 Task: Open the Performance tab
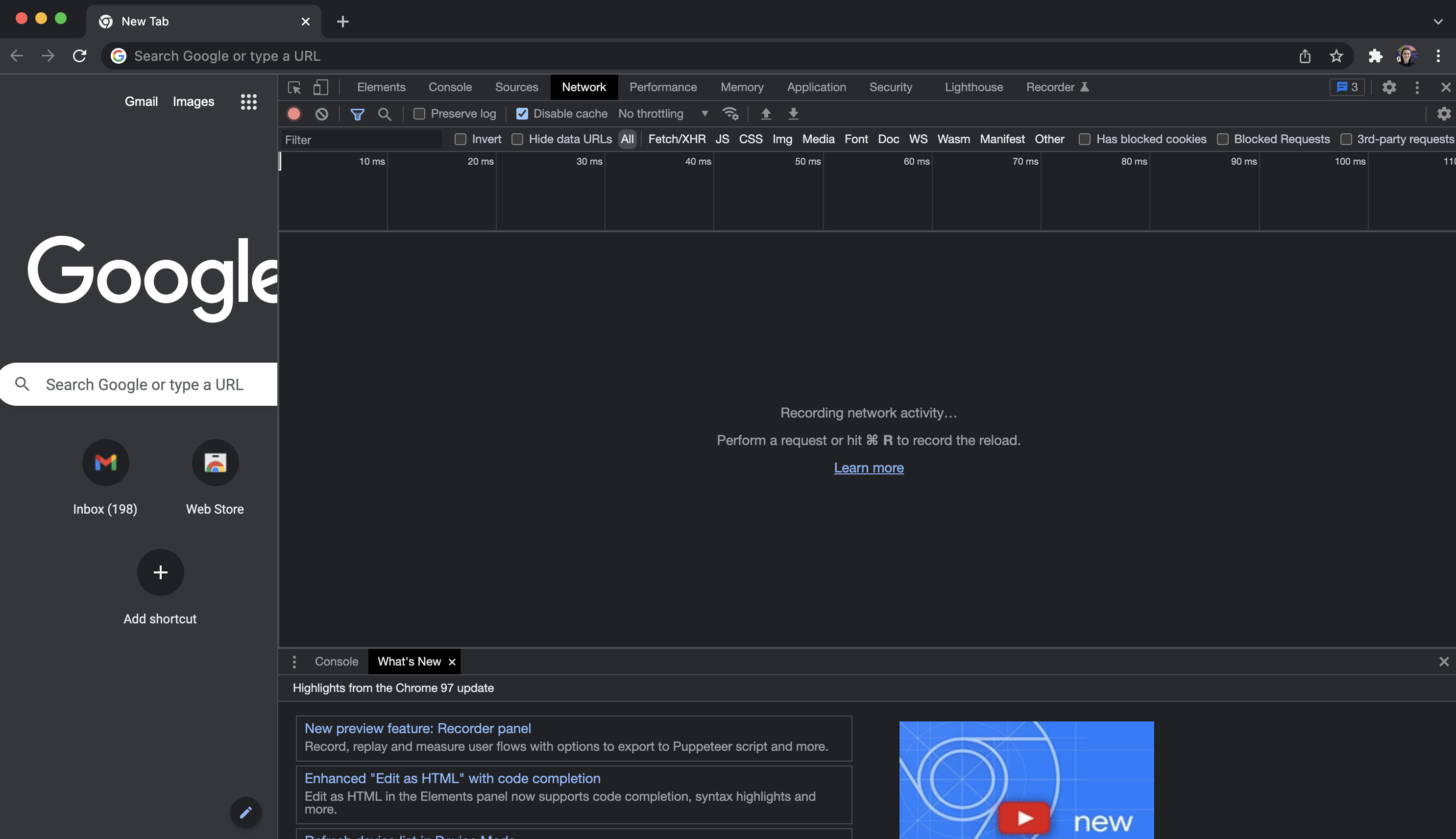point(663,87)
